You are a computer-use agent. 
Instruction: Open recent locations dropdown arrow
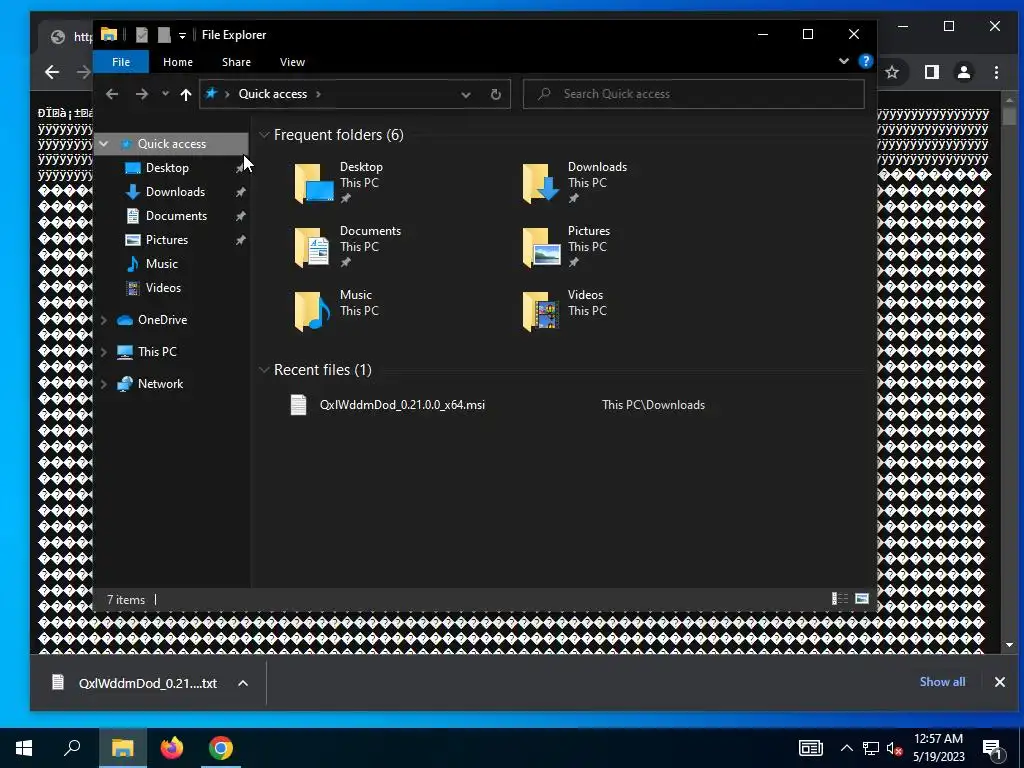[x=165, y=94]
